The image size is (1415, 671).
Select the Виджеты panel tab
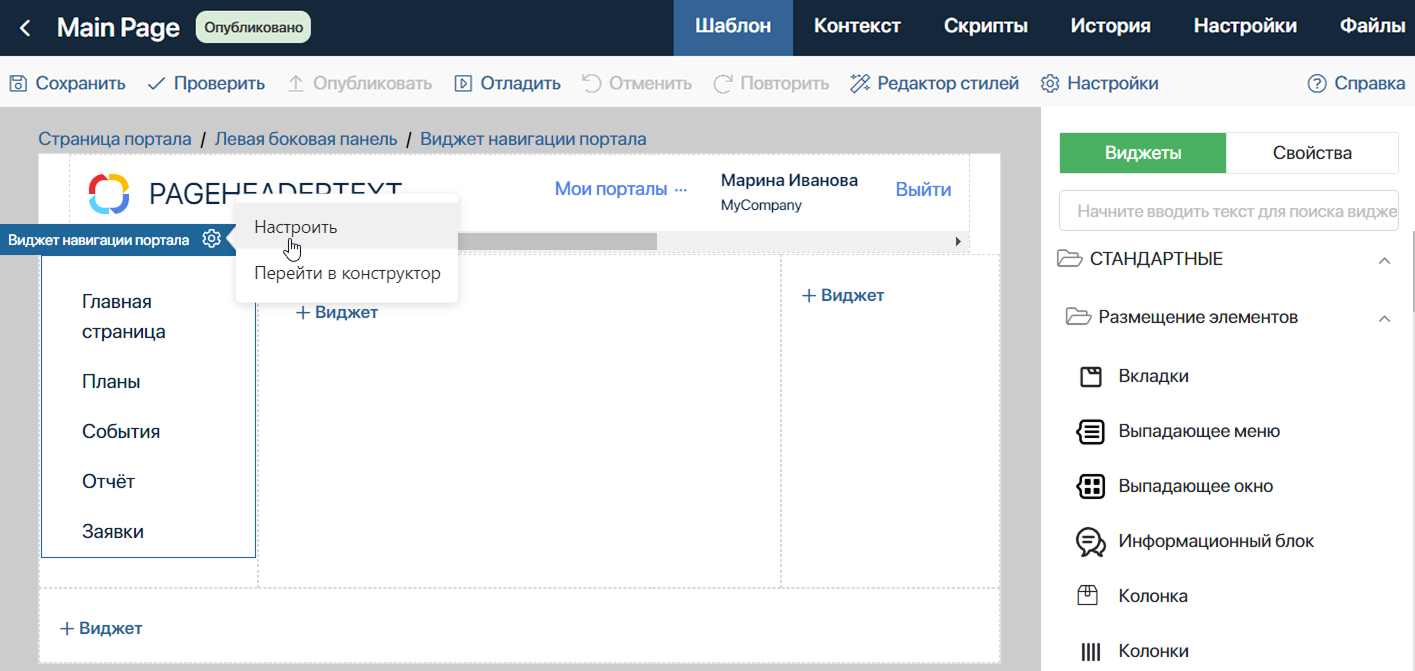pos(1143,153)
